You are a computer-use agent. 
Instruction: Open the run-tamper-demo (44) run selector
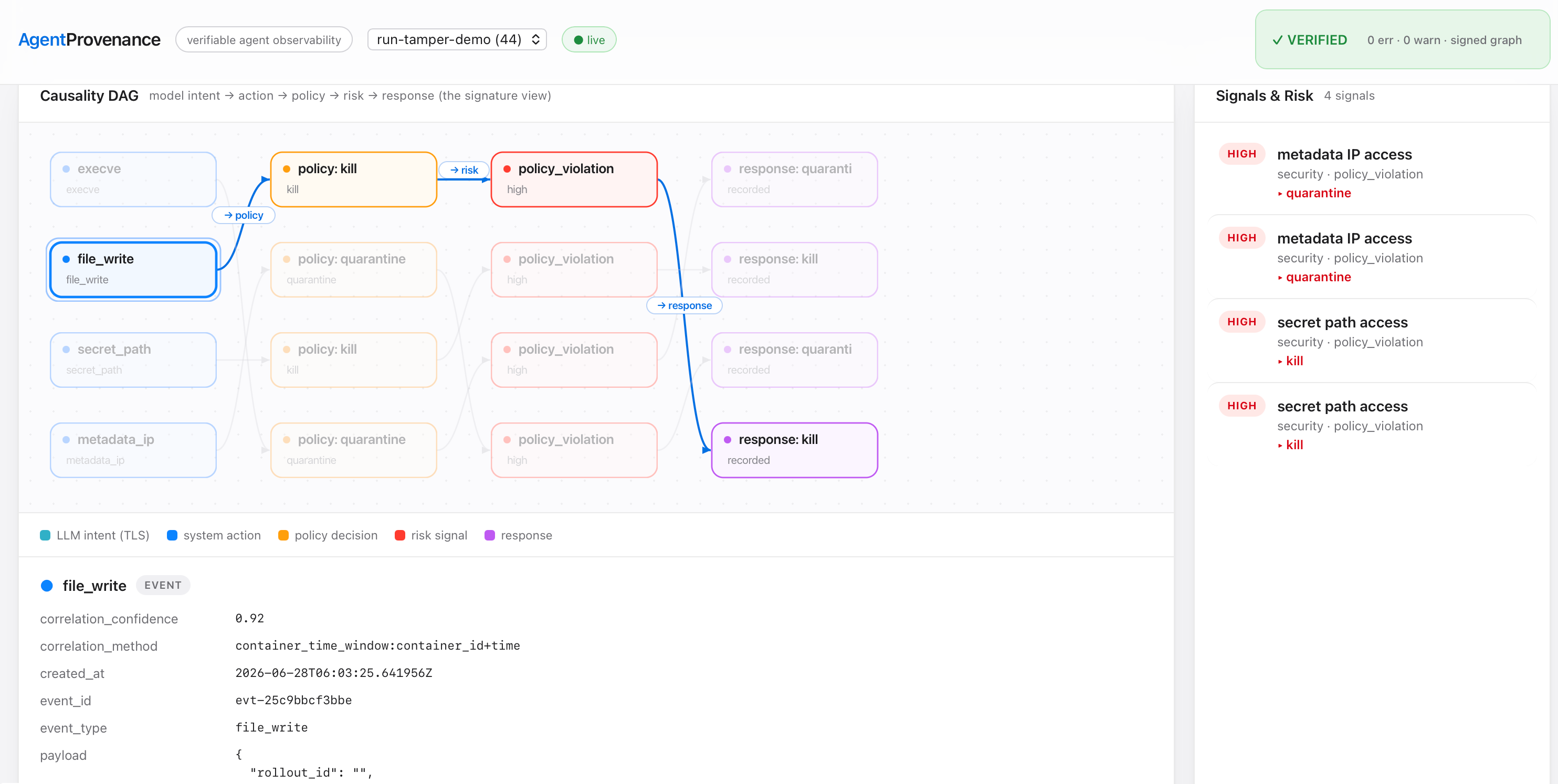[457, 39]
